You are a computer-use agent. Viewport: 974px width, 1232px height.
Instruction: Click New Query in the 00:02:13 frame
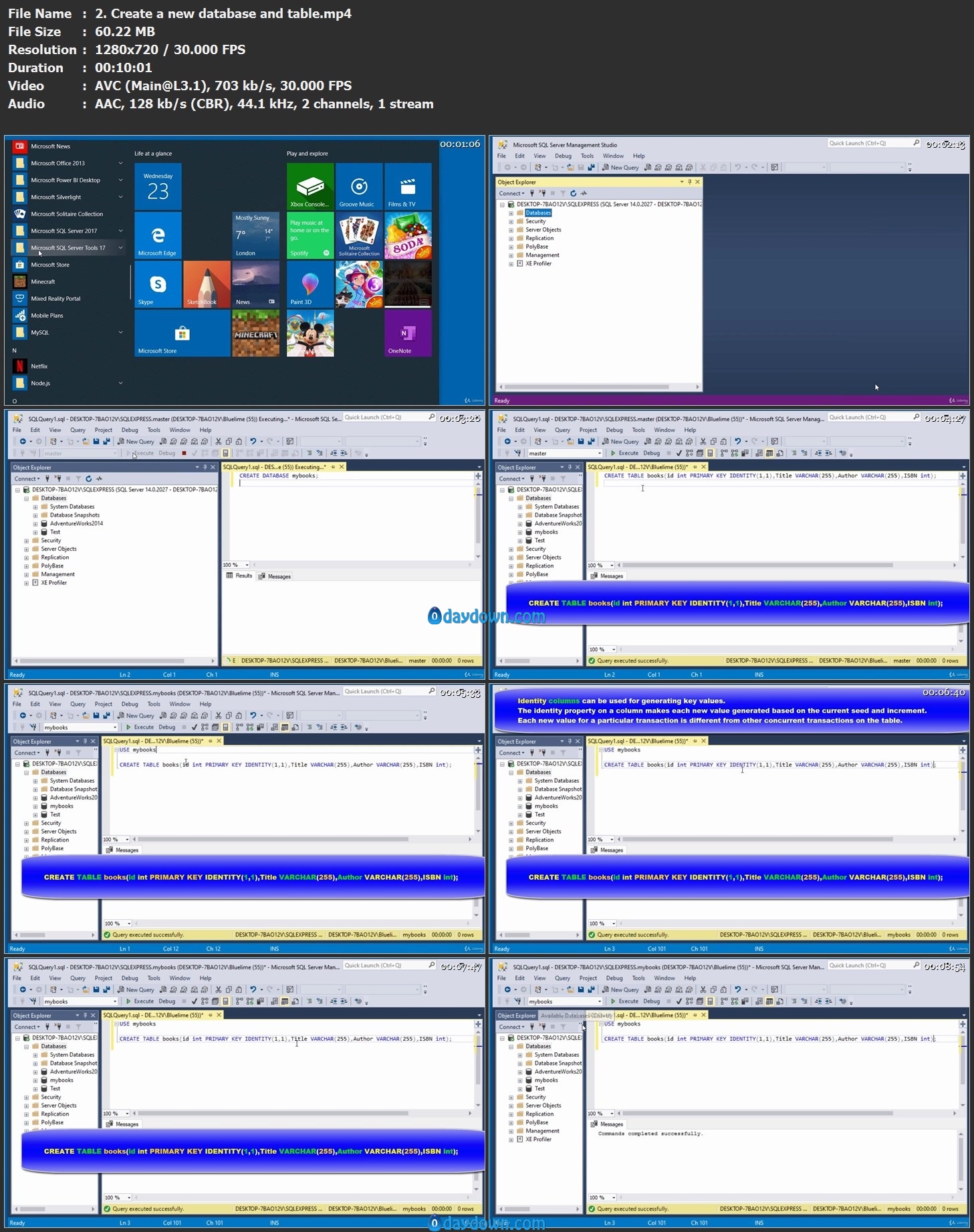(x=620, y=167)
